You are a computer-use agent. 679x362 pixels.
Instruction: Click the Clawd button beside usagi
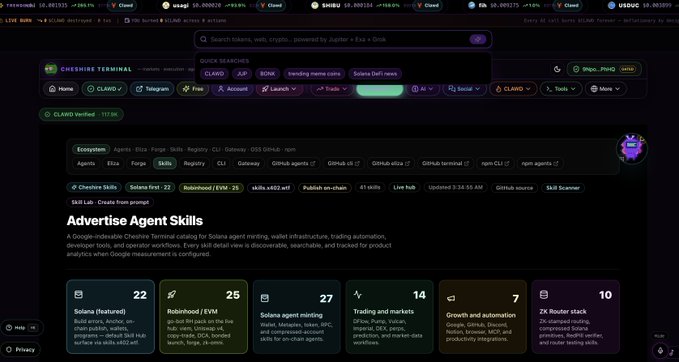pyautogui.click(x=271, y=6)
